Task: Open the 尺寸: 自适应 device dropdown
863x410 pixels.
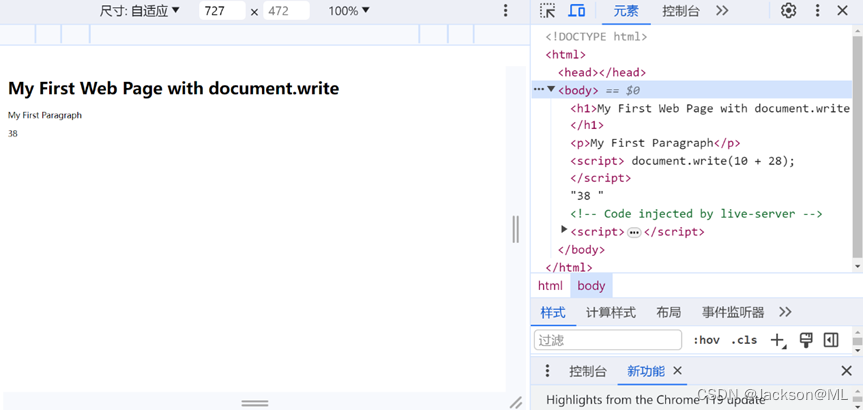Action: tap(140, 11)
